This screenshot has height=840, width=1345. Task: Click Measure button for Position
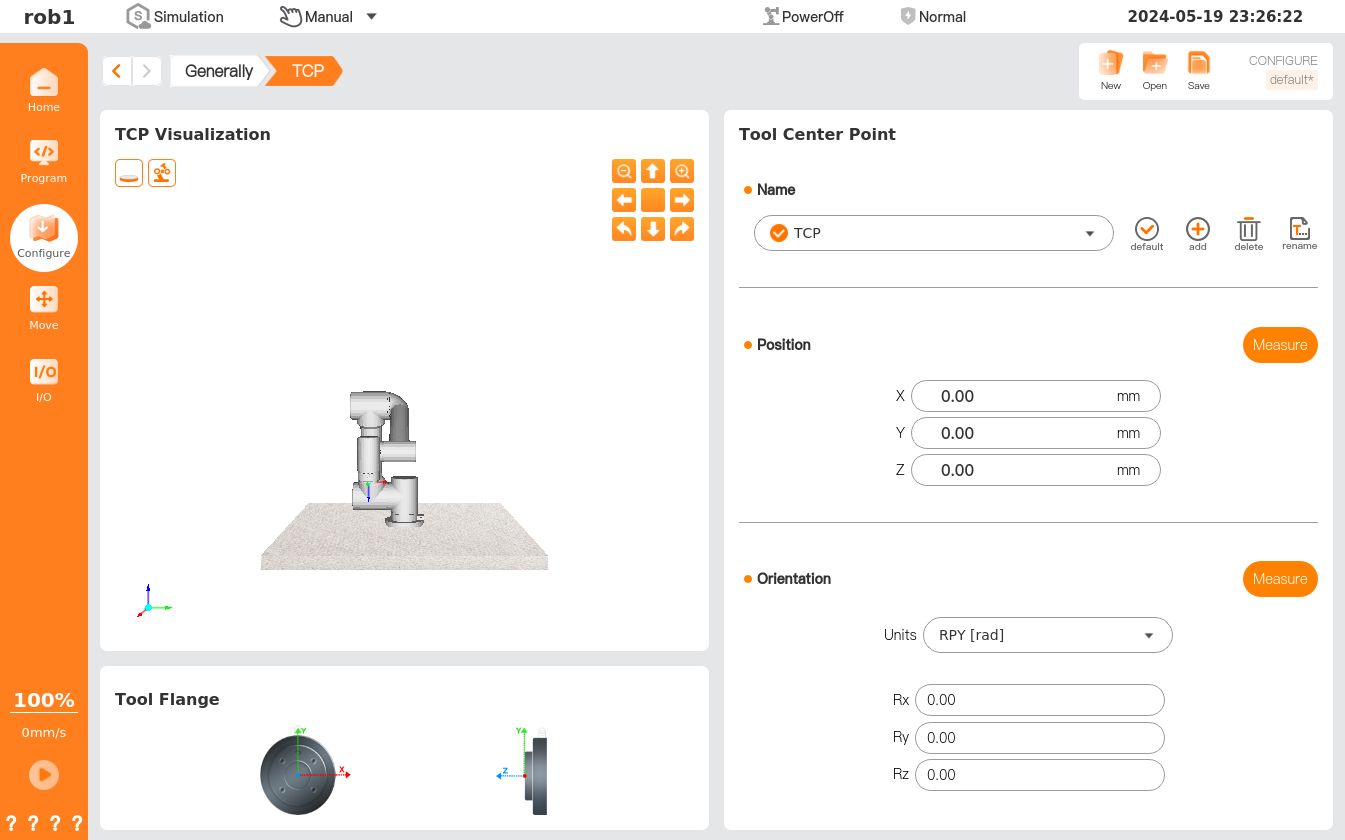(x=1280, y=345)
